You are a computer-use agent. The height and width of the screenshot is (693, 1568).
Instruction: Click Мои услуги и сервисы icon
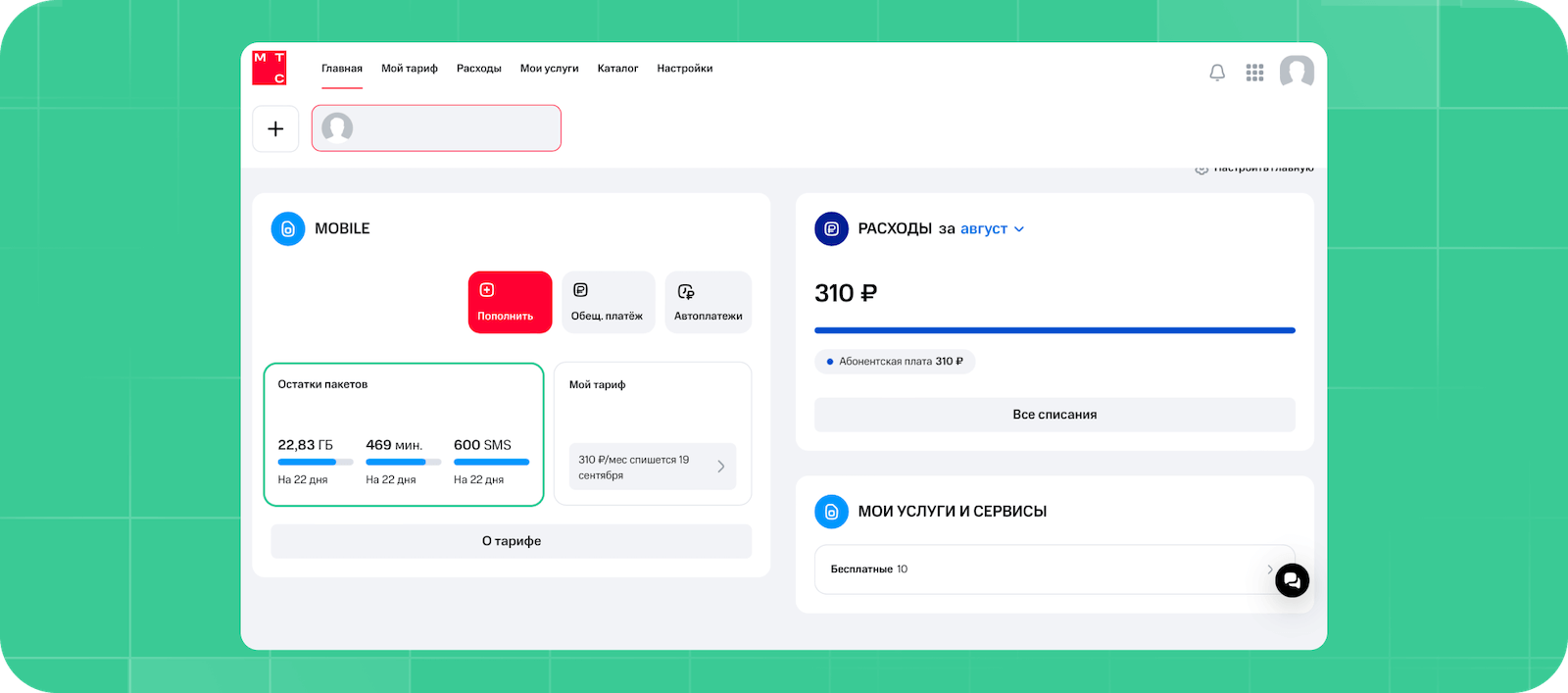click(x=831, y=511)
